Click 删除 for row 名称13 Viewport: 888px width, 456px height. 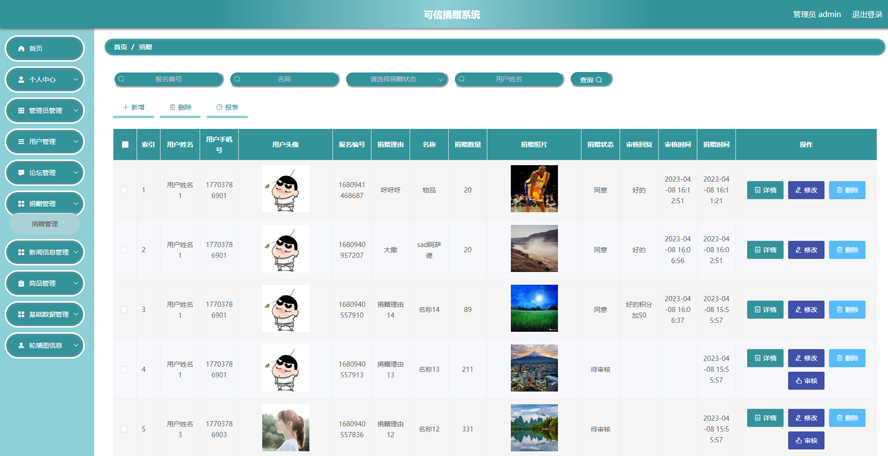847,358
